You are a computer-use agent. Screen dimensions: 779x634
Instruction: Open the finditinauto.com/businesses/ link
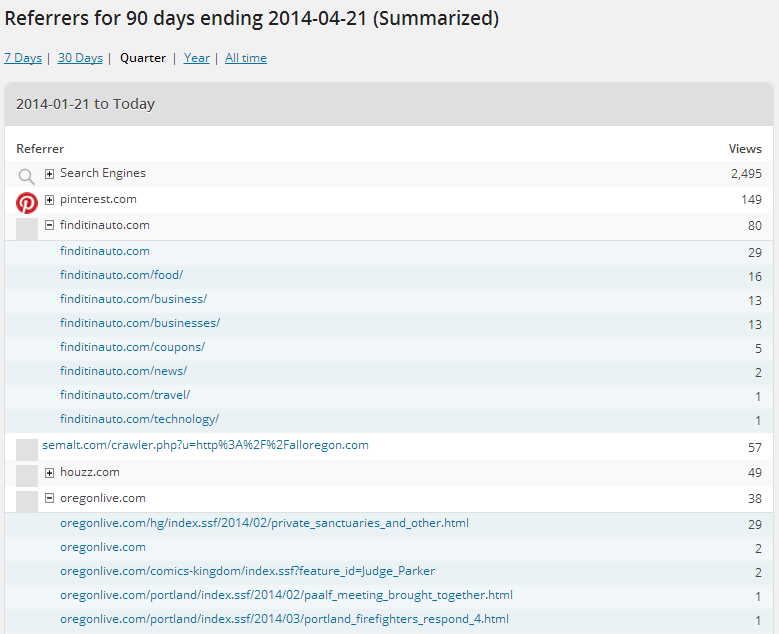(140, 323)
